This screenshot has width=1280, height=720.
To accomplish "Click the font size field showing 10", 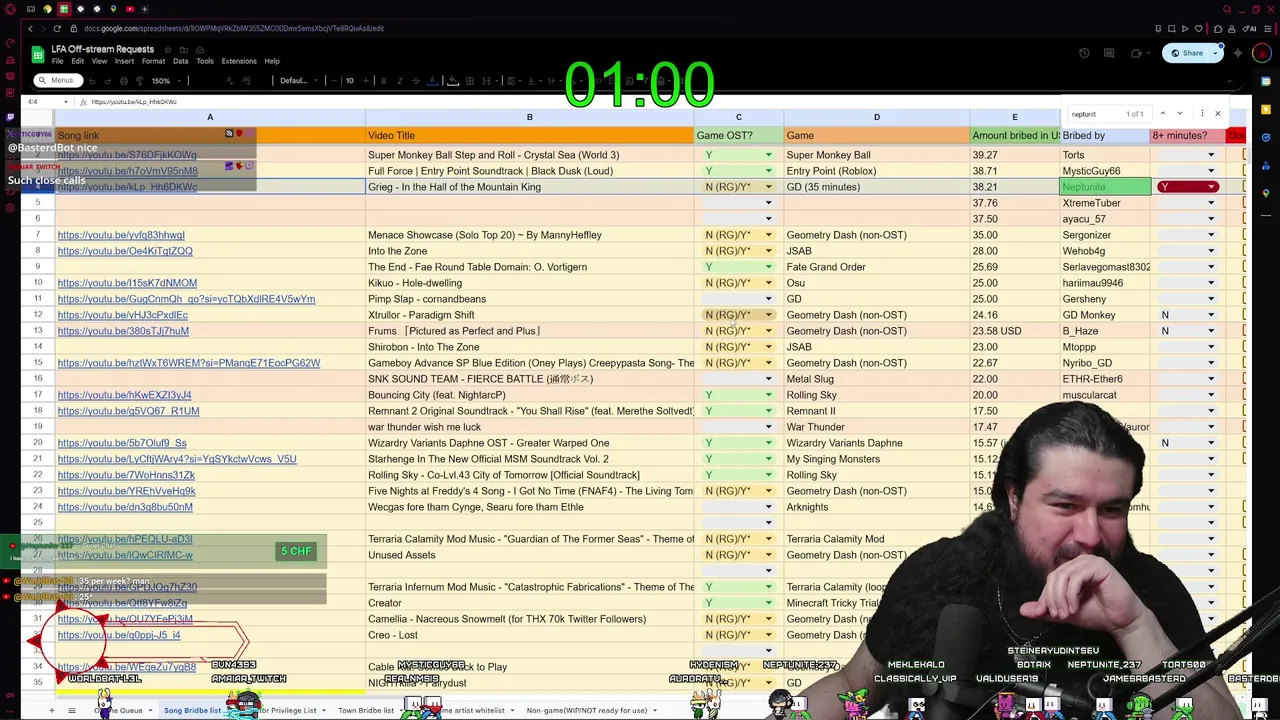I will [x=350, y=81].
